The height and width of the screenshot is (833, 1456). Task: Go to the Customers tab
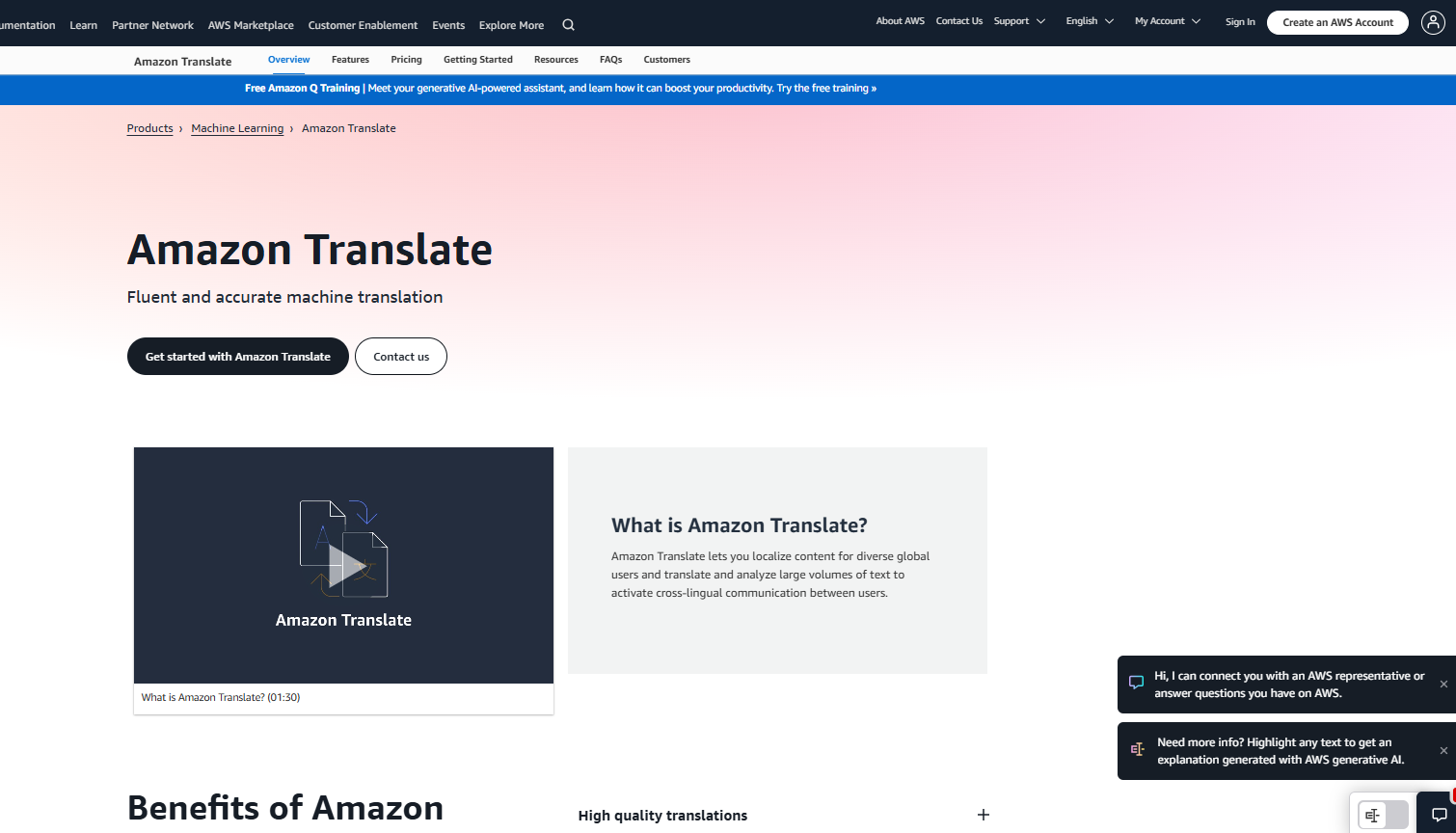pyautogui.click(x=667, y=60)
